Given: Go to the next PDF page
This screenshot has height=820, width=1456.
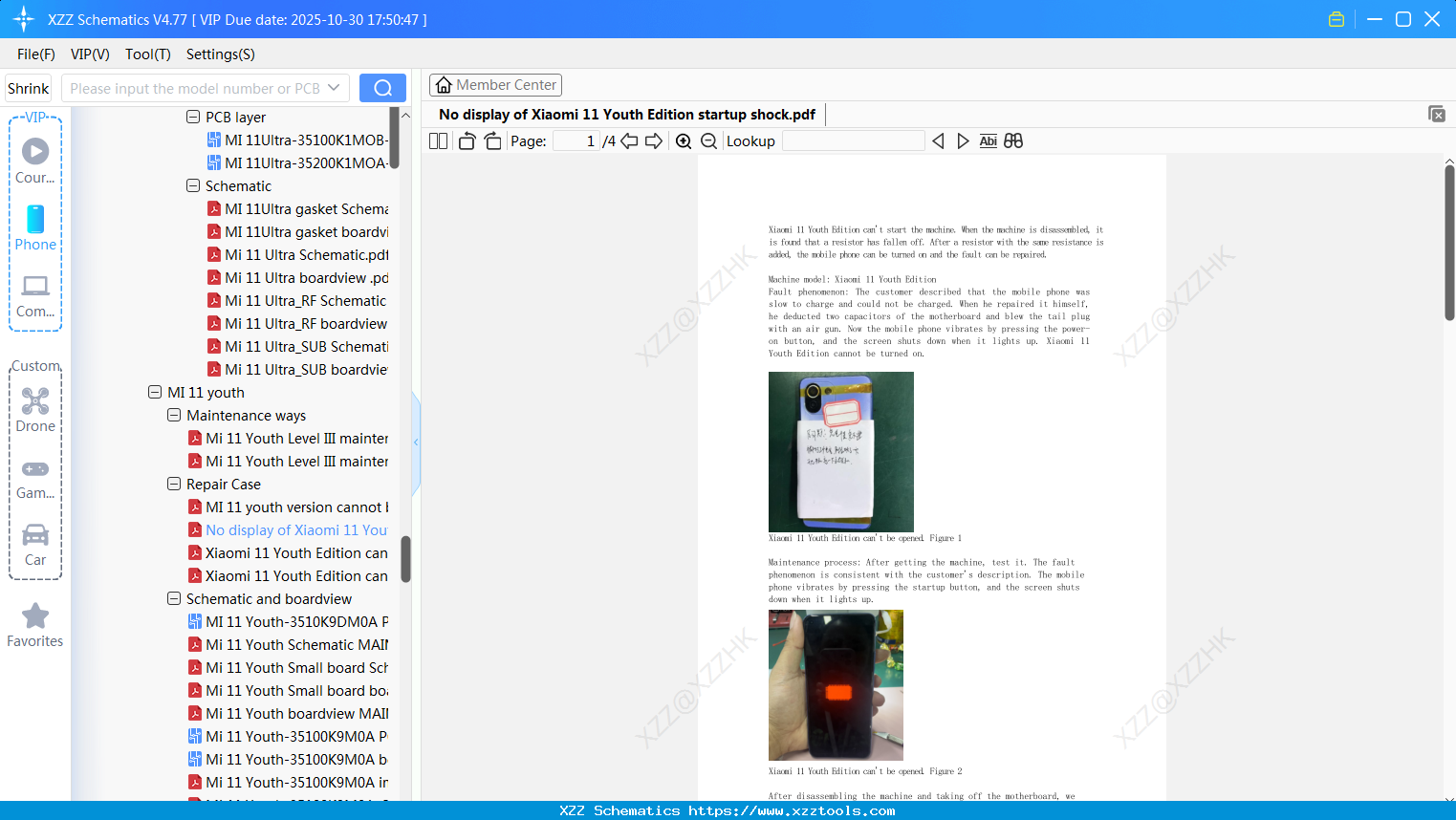Looking at the screenshot, I should [x=654, y=141].
